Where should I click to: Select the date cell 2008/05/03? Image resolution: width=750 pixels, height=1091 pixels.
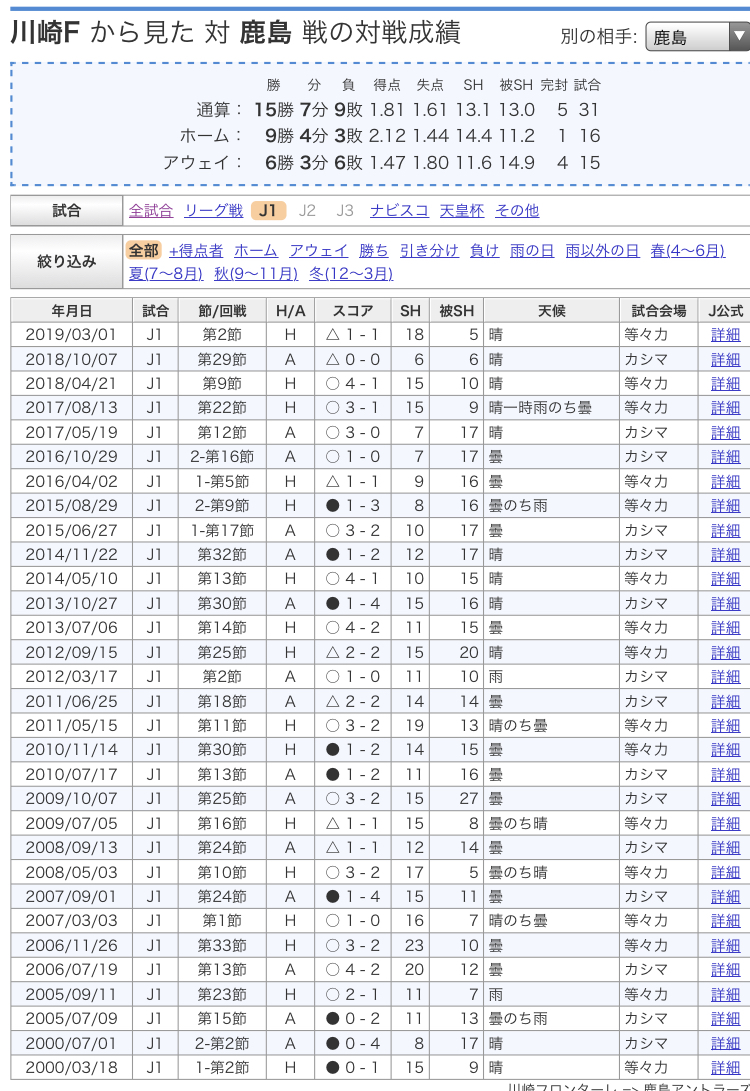pos(72,873)
